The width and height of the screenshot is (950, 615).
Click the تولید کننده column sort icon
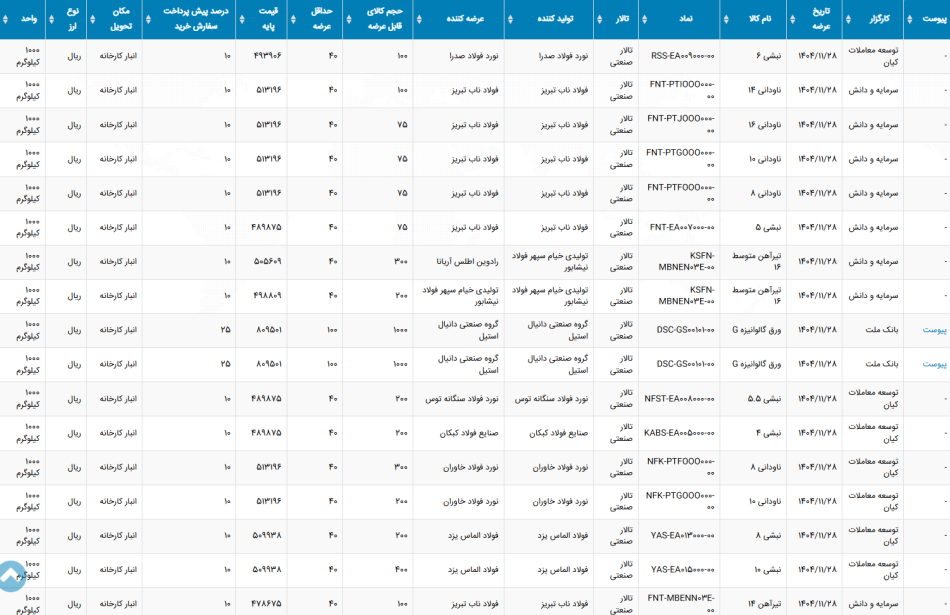pos(510,19)
